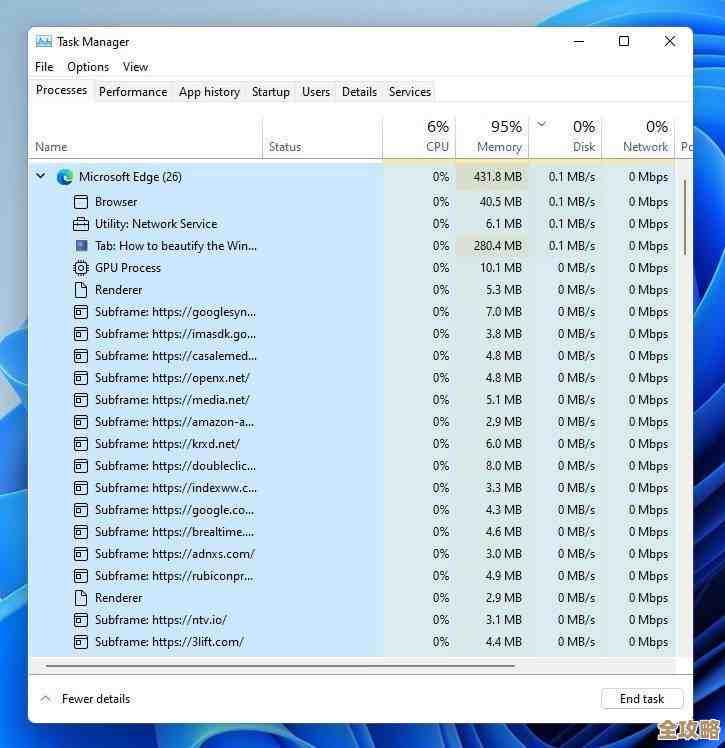Image resolution: width=725 pixels, height=748 pixels.
Task: Click the imasdk.go subframe icon
Action: click(x=81, y=334)
